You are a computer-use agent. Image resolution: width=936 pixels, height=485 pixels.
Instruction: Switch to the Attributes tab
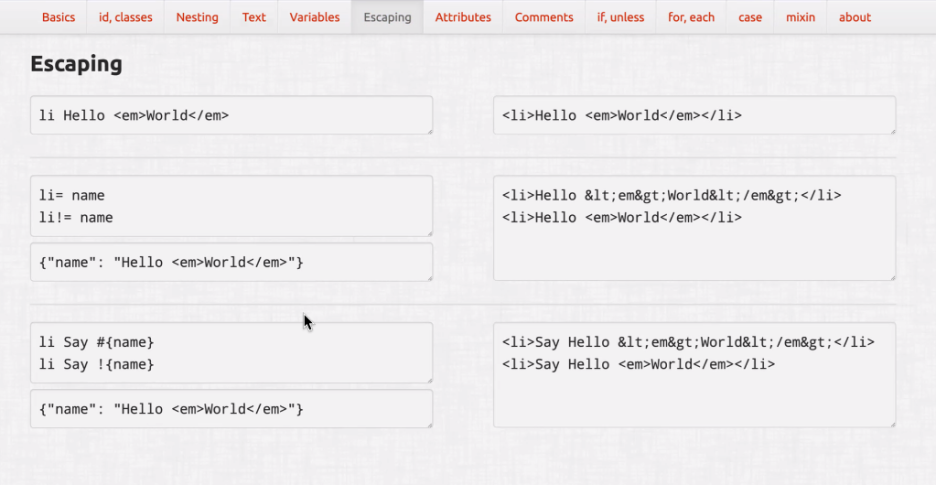(x=463, y=17)
